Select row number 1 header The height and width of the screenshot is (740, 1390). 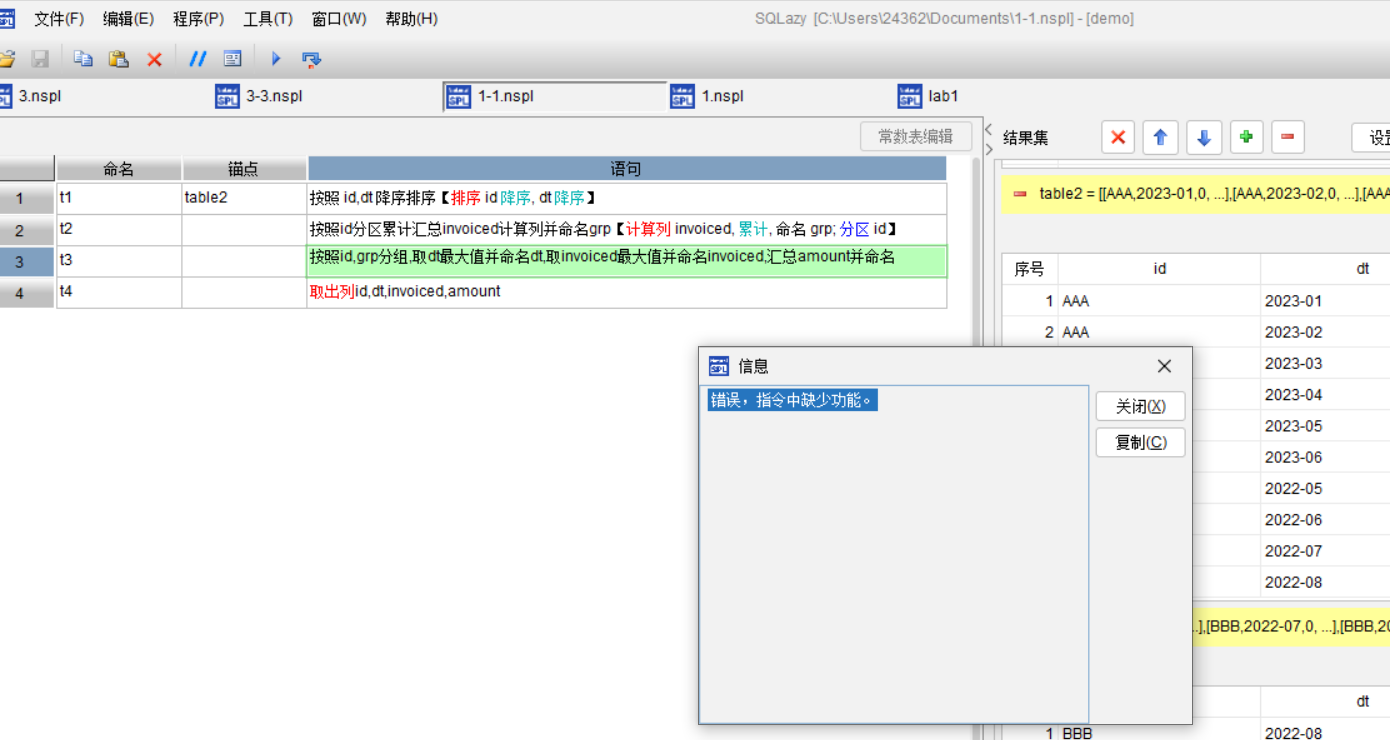26,199
